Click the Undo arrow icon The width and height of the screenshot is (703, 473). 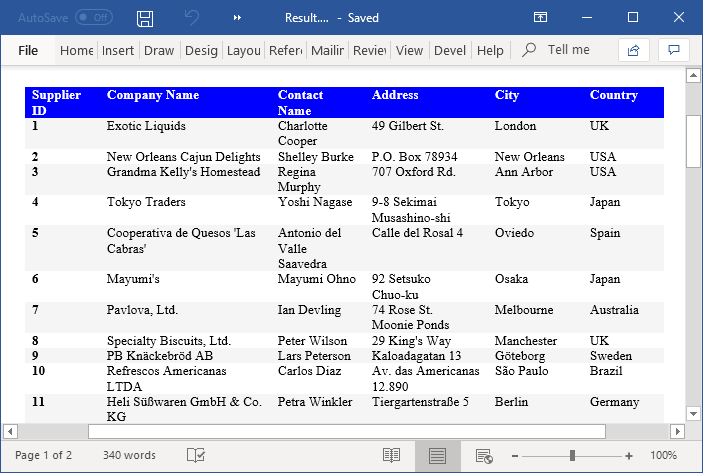[x=192, y=18]
